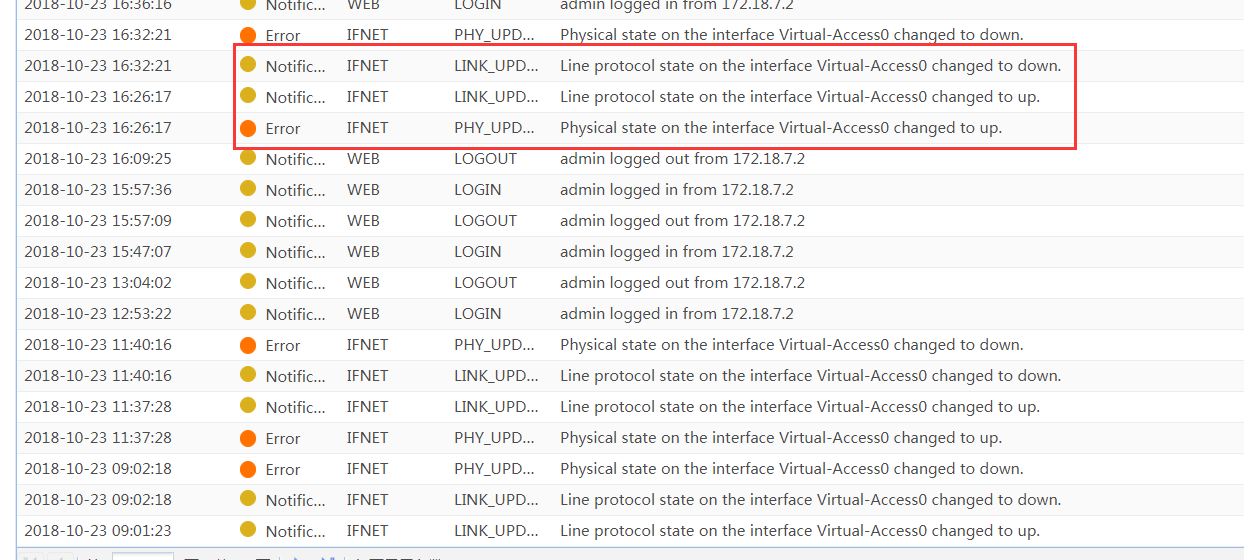Select the 2018-10-23 15:57:36 timestamp cell
This screenshot has height=560, width=1244.
point(98,190)
